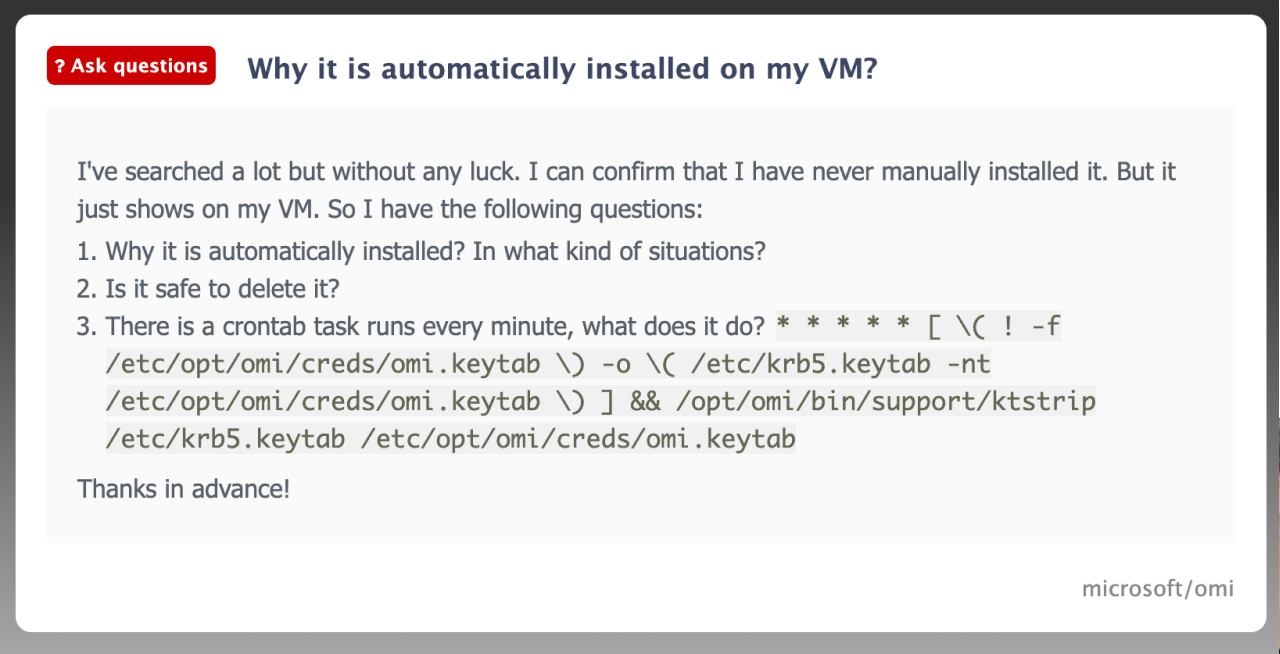This screenshot has height=654, width=1280.
Task: Select question one about automatic installation
Action: pyautogui.click(x=435, y=250)
